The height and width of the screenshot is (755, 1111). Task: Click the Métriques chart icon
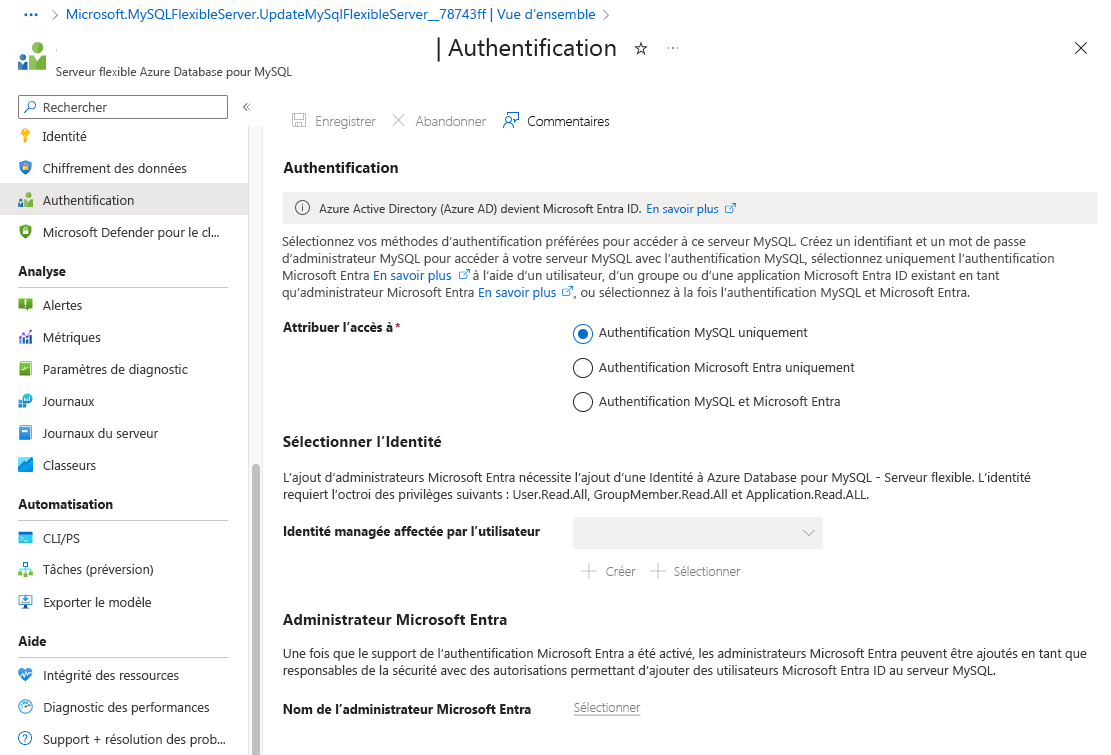(26, 337)
